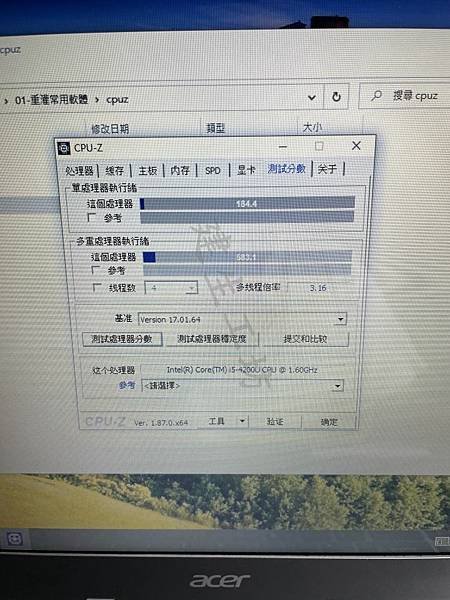Click the CPU-Z title bar icon
The height and width of the screenshot is (600, 450).
pos(64,148)
